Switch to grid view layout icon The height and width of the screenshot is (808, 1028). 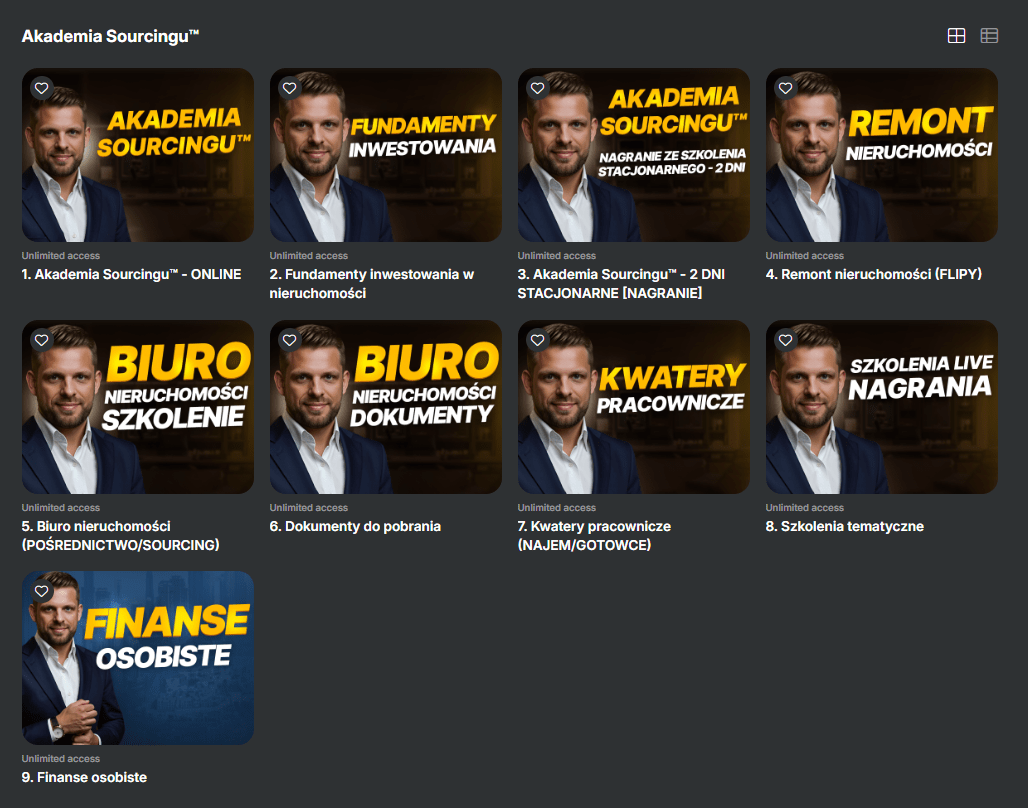[x=957, y=35]
